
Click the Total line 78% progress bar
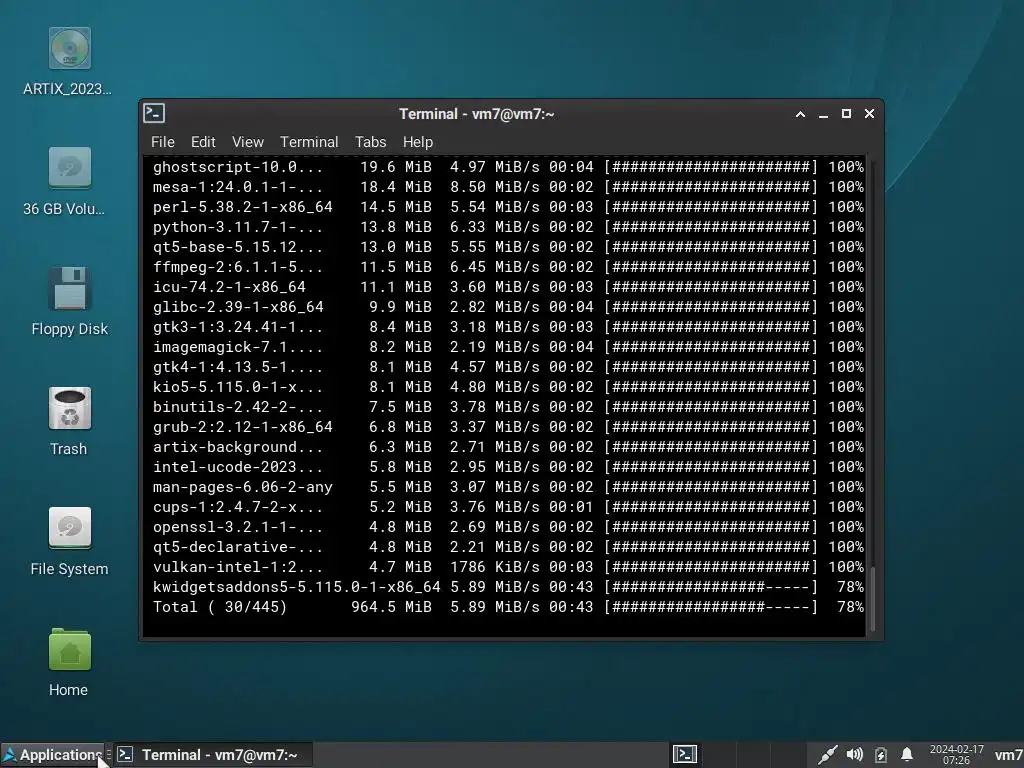point(711,607)
